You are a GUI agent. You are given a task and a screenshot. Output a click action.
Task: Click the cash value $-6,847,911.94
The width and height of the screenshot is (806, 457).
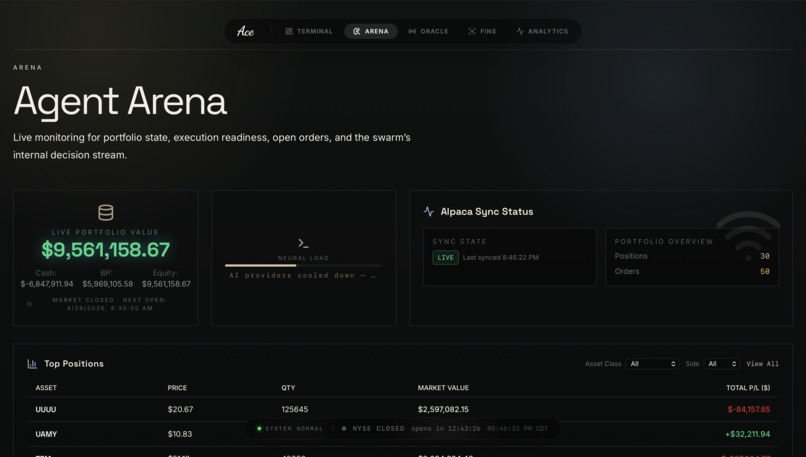coord(47,284)
